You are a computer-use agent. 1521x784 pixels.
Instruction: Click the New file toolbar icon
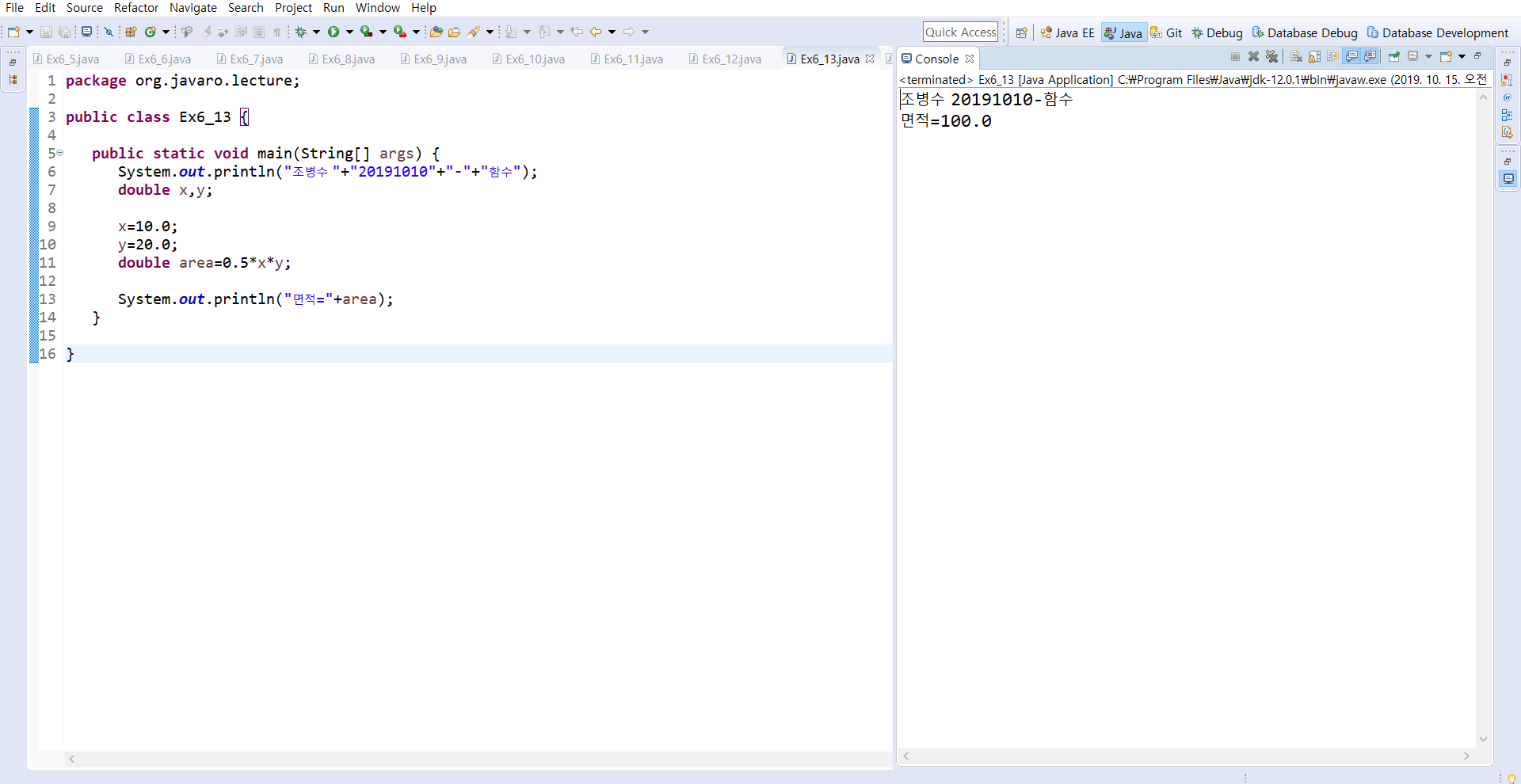pyautogui.click(x=13, y=32)
